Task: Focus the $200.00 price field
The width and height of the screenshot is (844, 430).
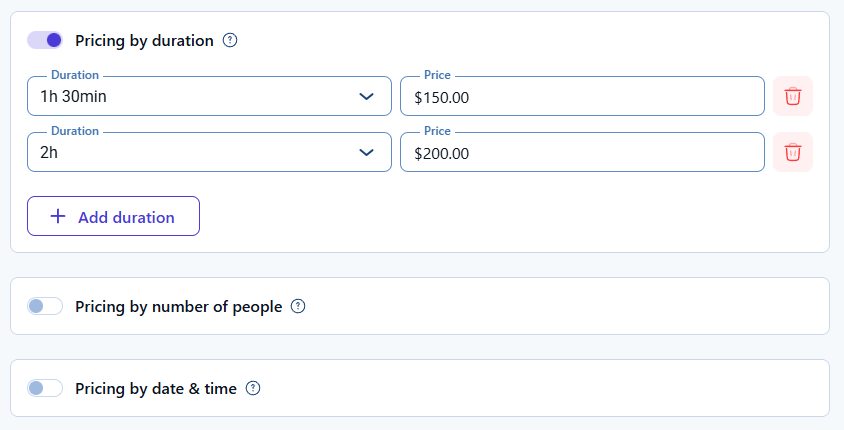Action: tap(582, 153)
